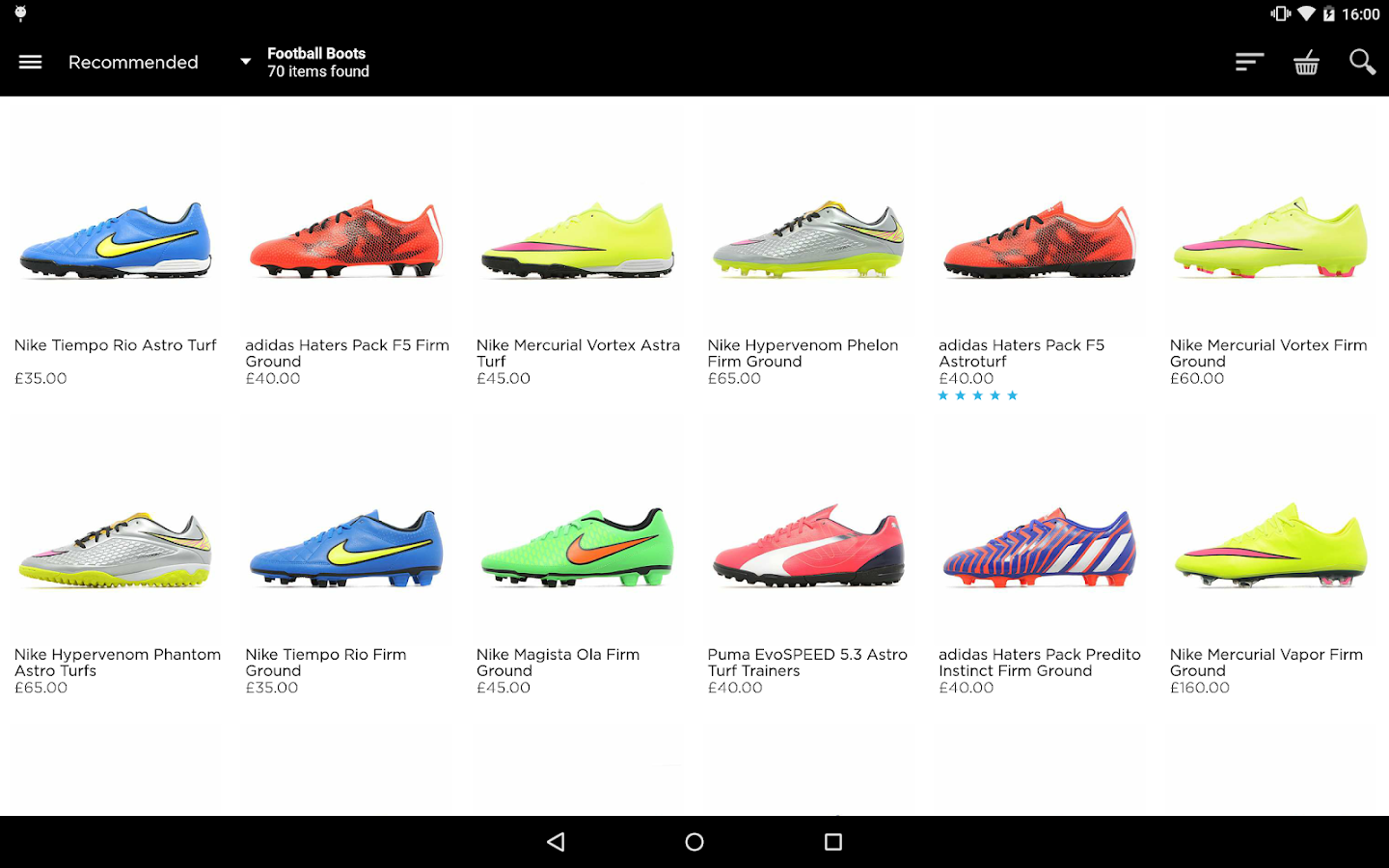Click the £40.00 price of Puma EvoSPEED
This screenshot has width=1389, height=868.
(735, 688)
